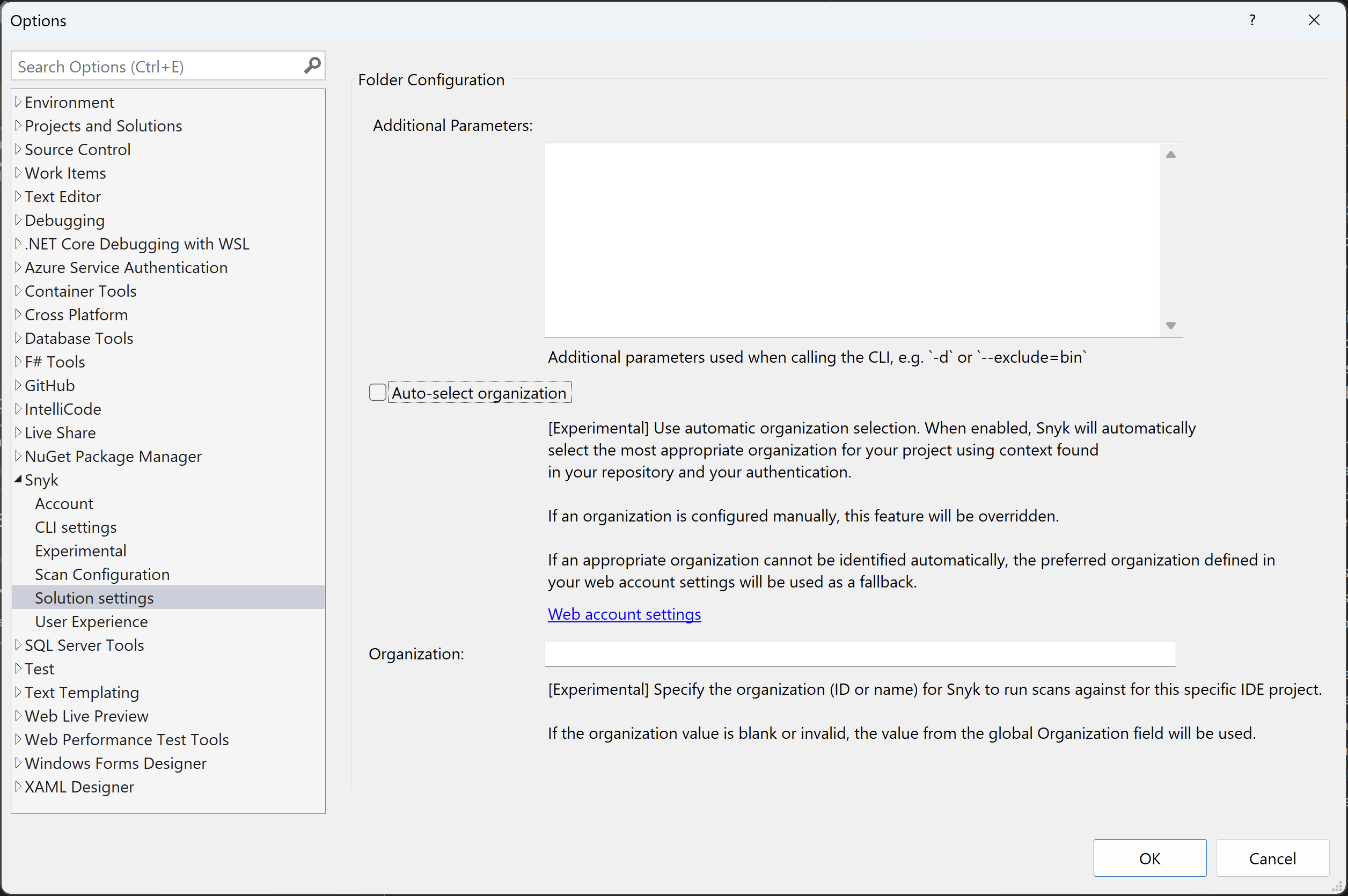The width and height of the screenshot is (1348, 896).
Task: Open Scan Configuration page
Action: tap(102, 574)
